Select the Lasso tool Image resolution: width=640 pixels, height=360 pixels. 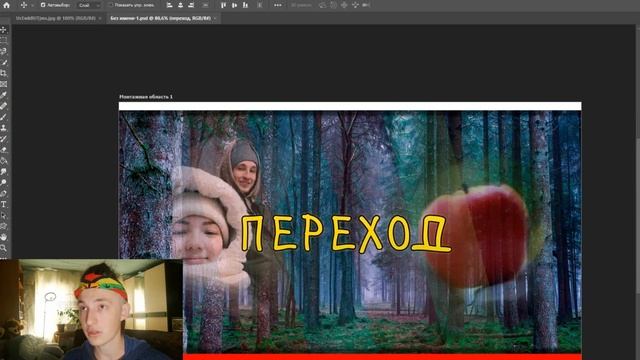(x=4, y=51)
